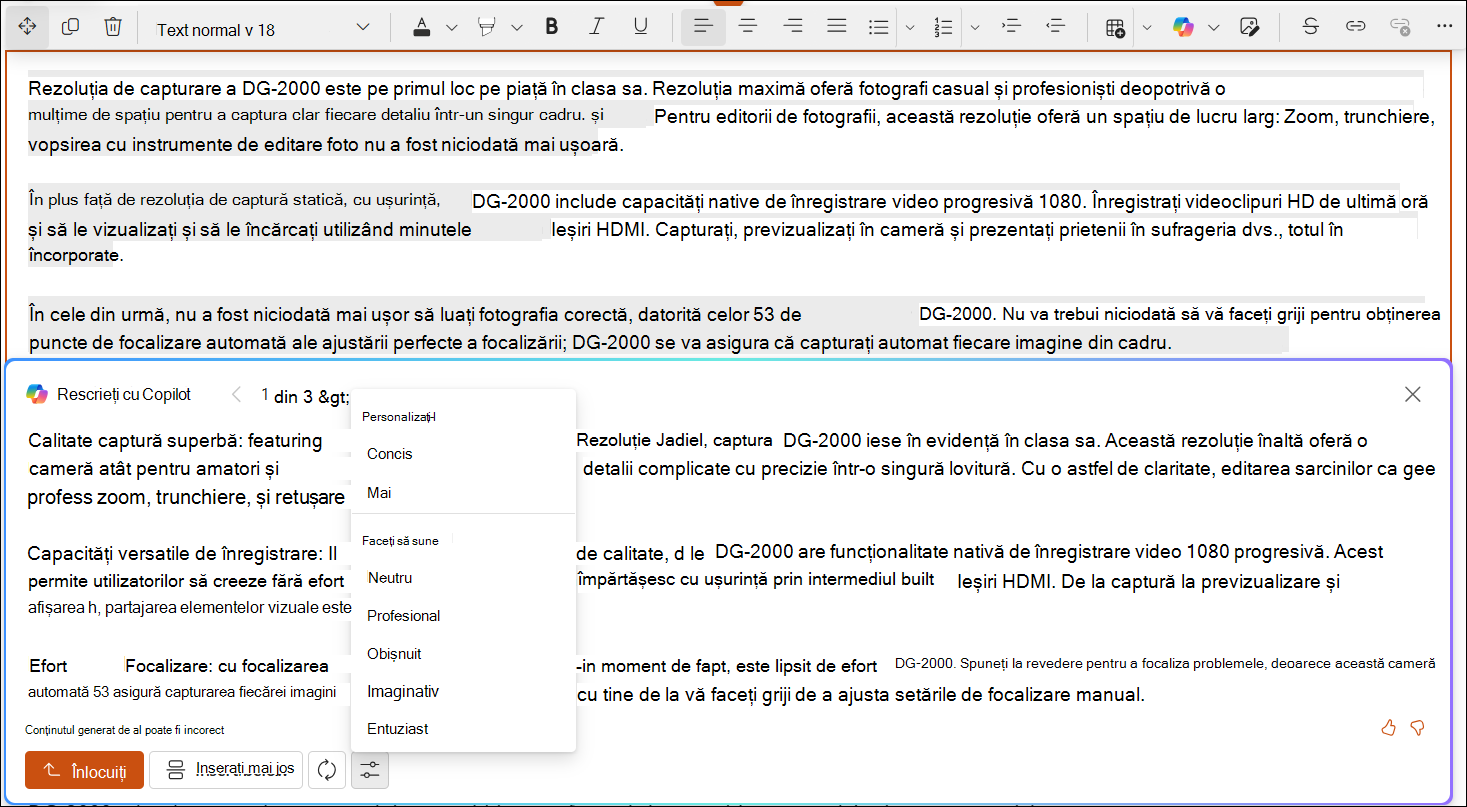Toggle the adjust tone settings button
The height and width of the screenshot is (807, 1467).
(x=370, y=770)
